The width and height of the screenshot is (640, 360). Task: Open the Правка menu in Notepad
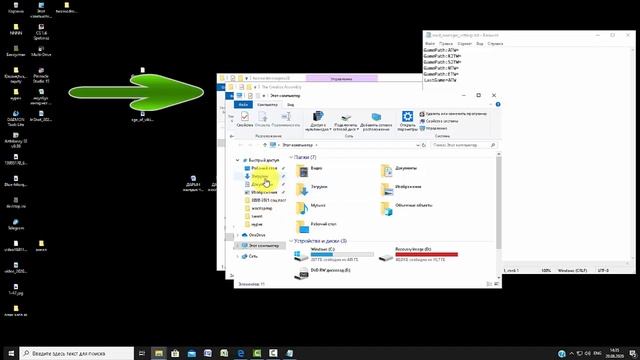[446, 44]
